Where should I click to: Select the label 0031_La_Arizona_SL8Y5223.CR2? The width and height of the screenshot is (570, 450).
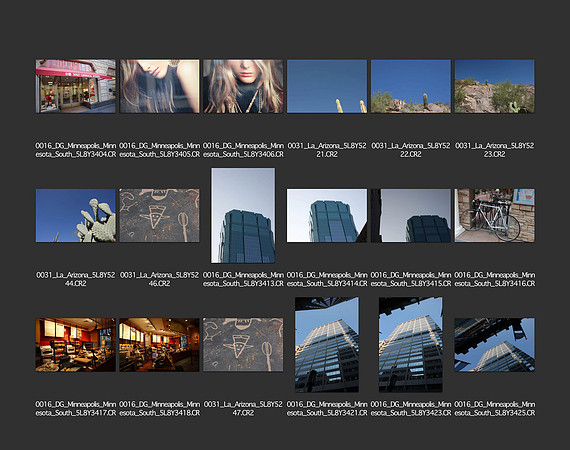(494, 150)
